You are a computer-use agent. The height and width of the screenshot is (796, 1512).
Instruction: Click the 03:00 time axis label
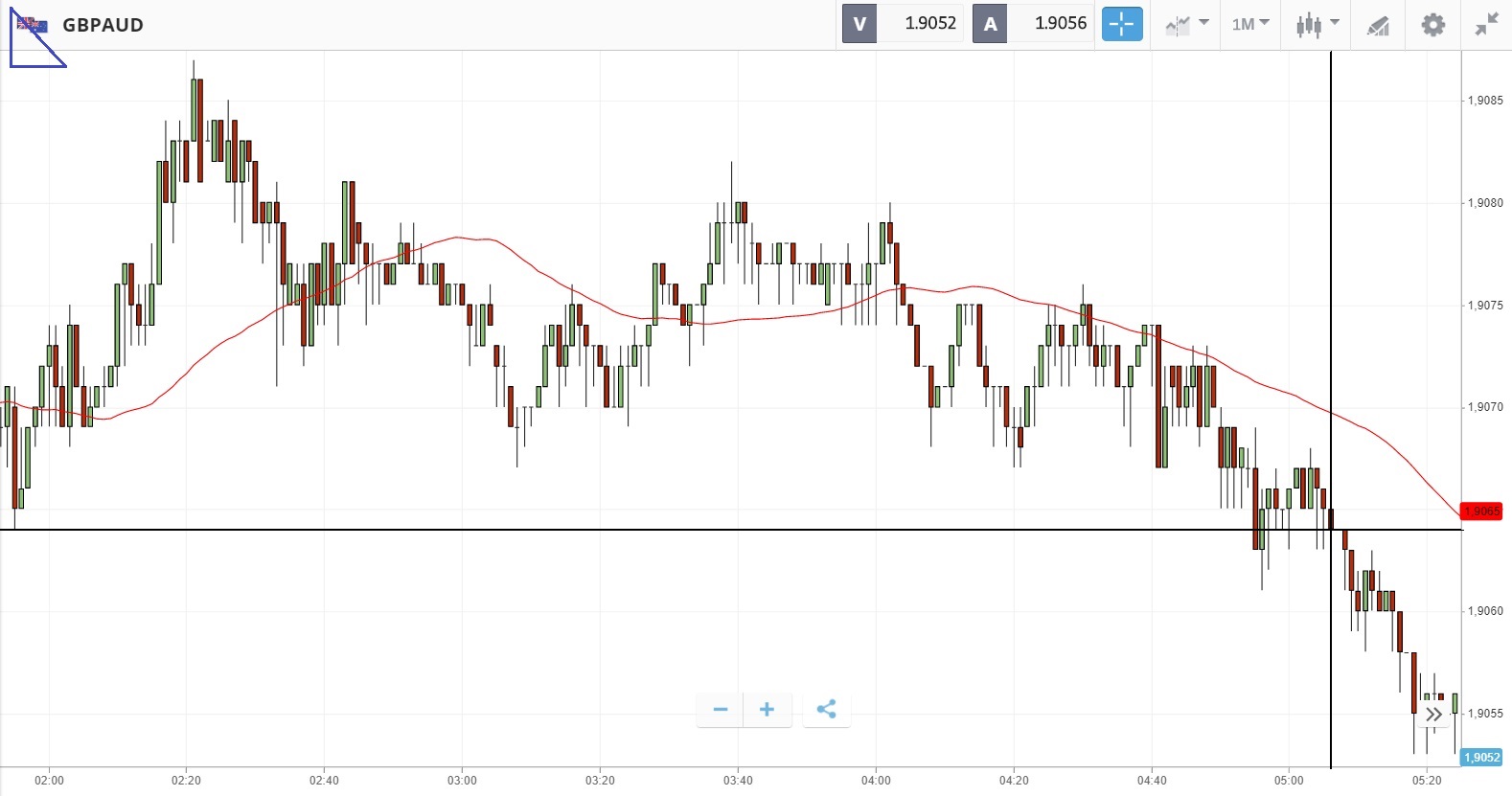pos(462,781)
